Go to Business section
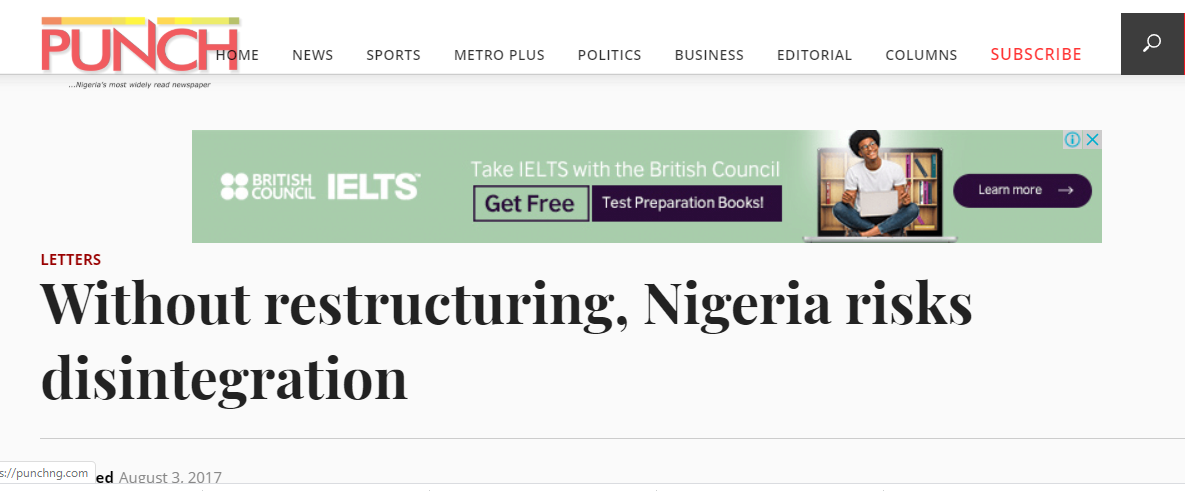Viewport: 1185px width, 491px height. pyautogui.click(x=709, y=55)
